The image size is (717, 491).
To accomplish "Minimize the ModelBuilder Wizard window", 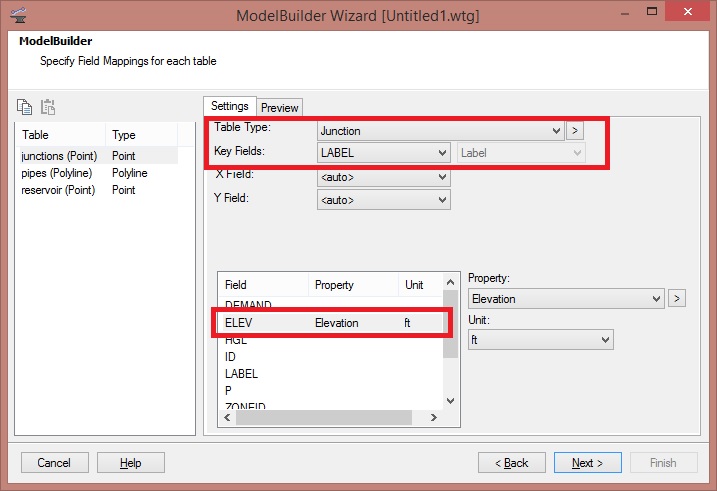I will pyautogui.click(x=625, y=12).
